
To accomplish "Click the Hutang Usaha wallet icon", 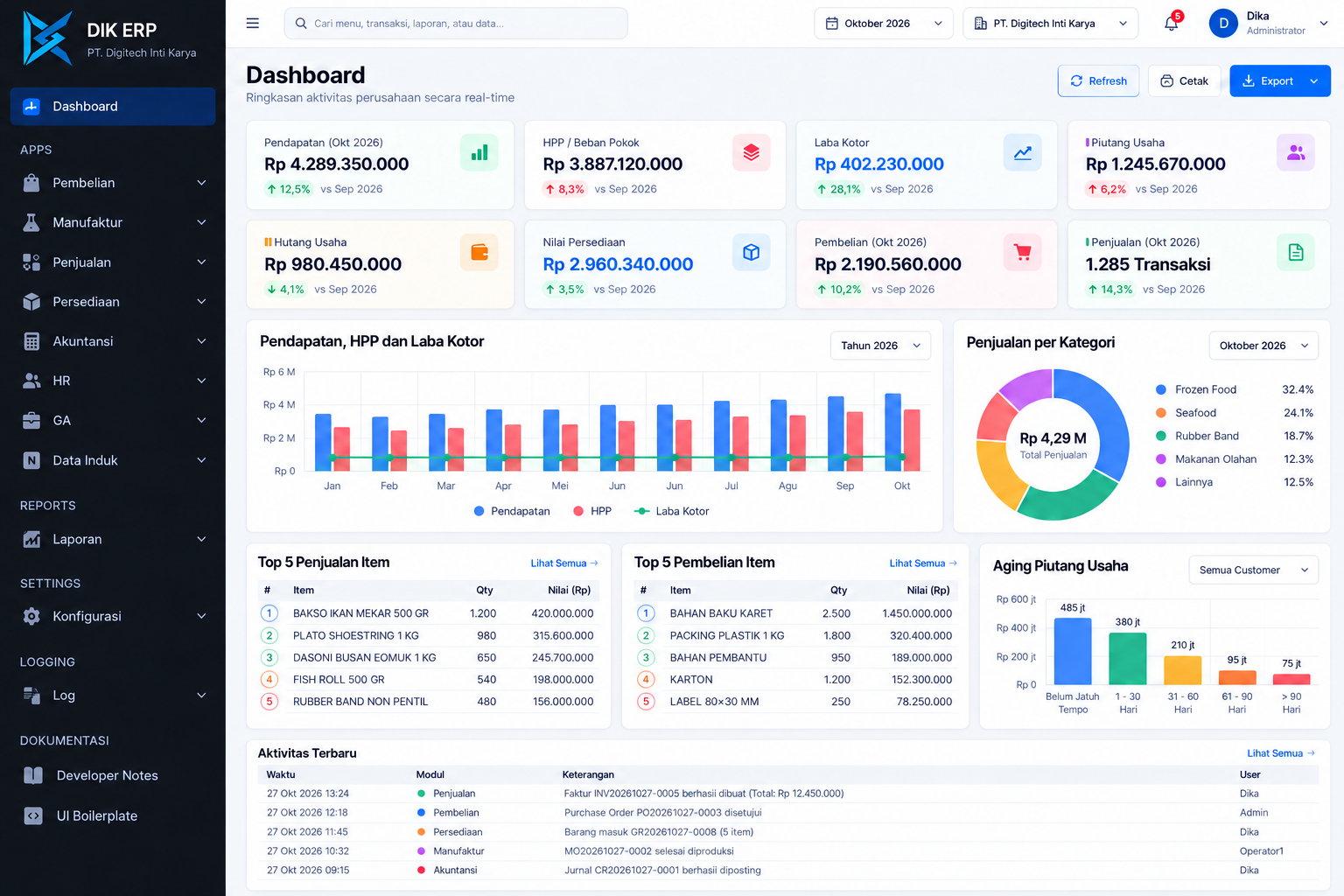I will 479,252.
